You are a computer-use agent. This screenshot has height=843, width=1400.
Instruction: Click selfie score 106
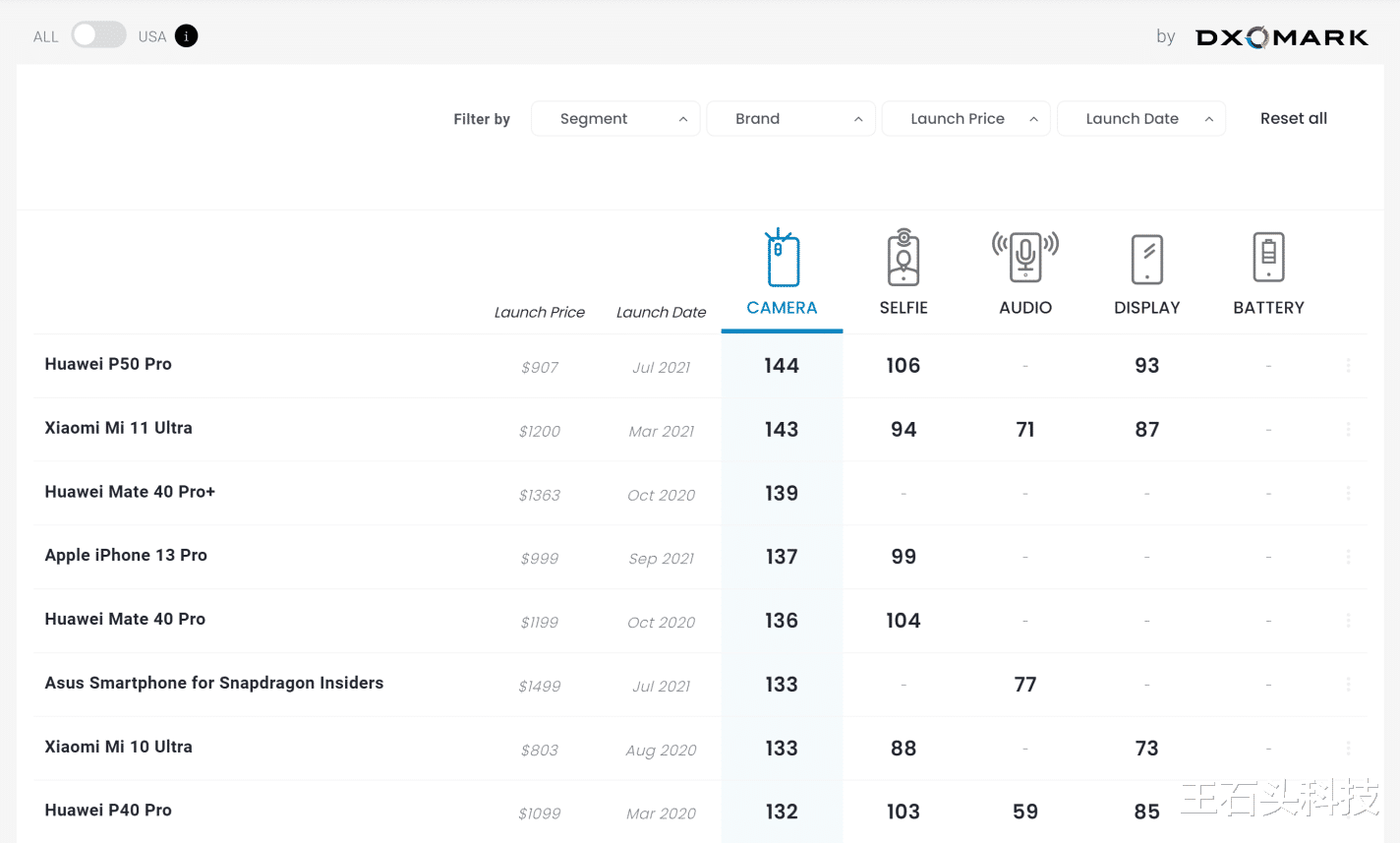pos(904,366)
